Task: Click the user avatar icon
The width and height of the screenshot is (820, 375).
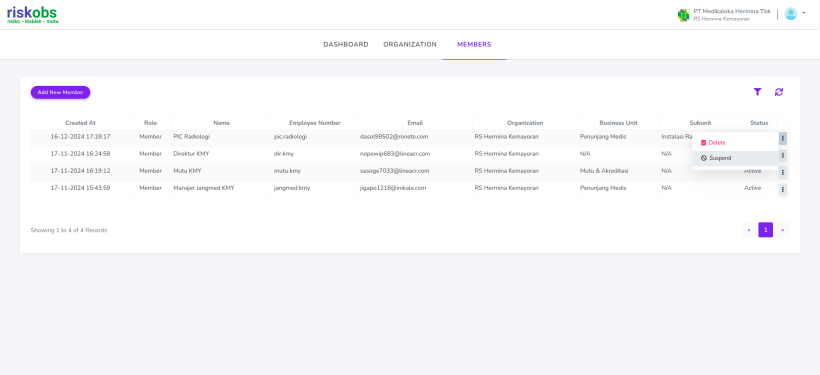Action: tap(790, 14)
